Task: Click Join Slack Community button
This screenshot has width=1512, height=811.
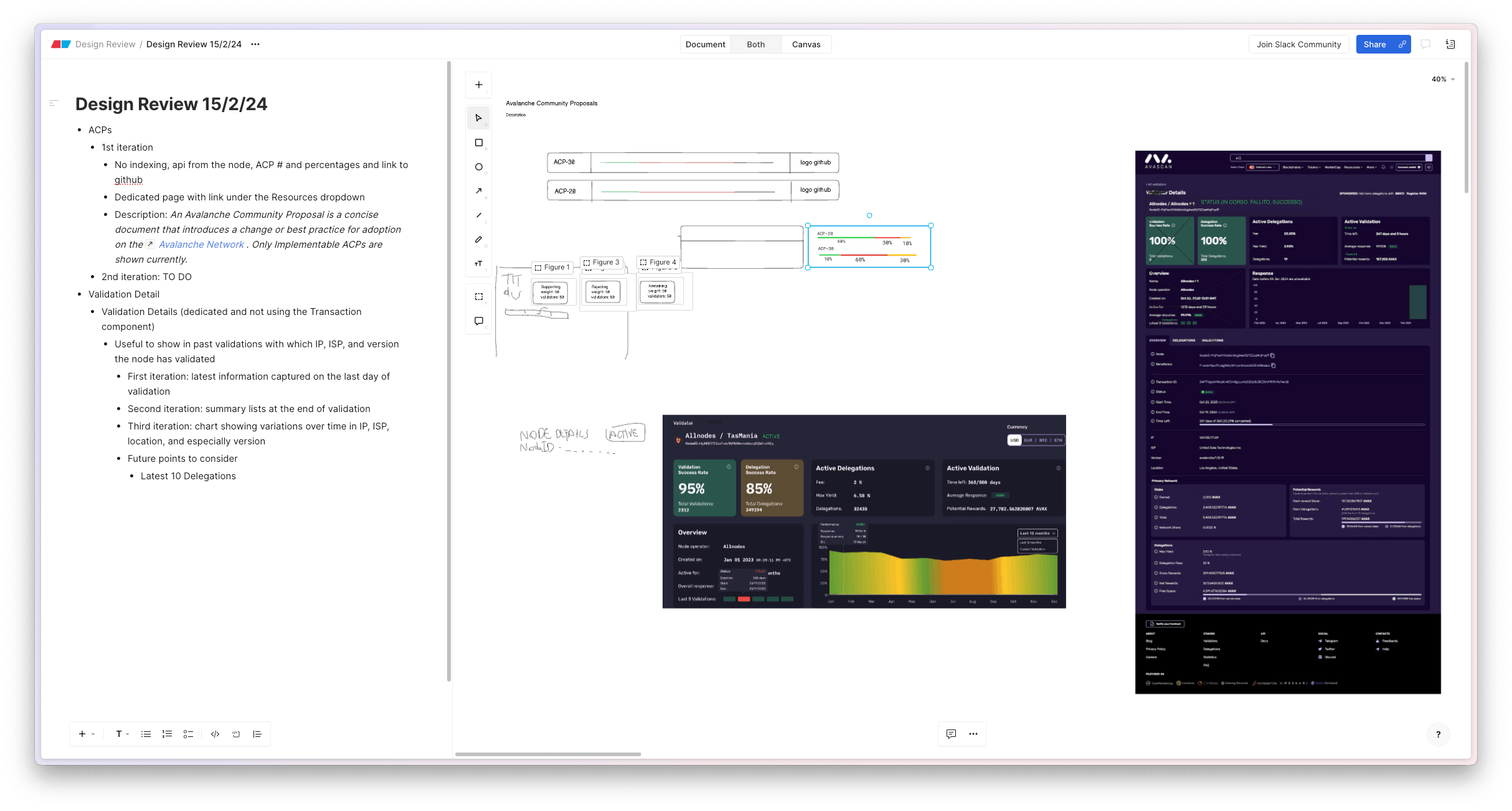Action: click(1298, 44)
